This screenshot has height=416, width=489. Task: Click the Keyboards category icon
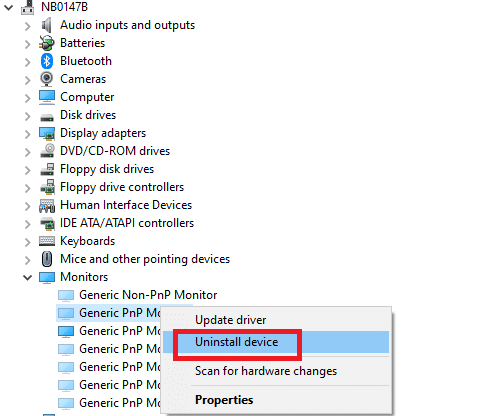click(x=47, y=241)
